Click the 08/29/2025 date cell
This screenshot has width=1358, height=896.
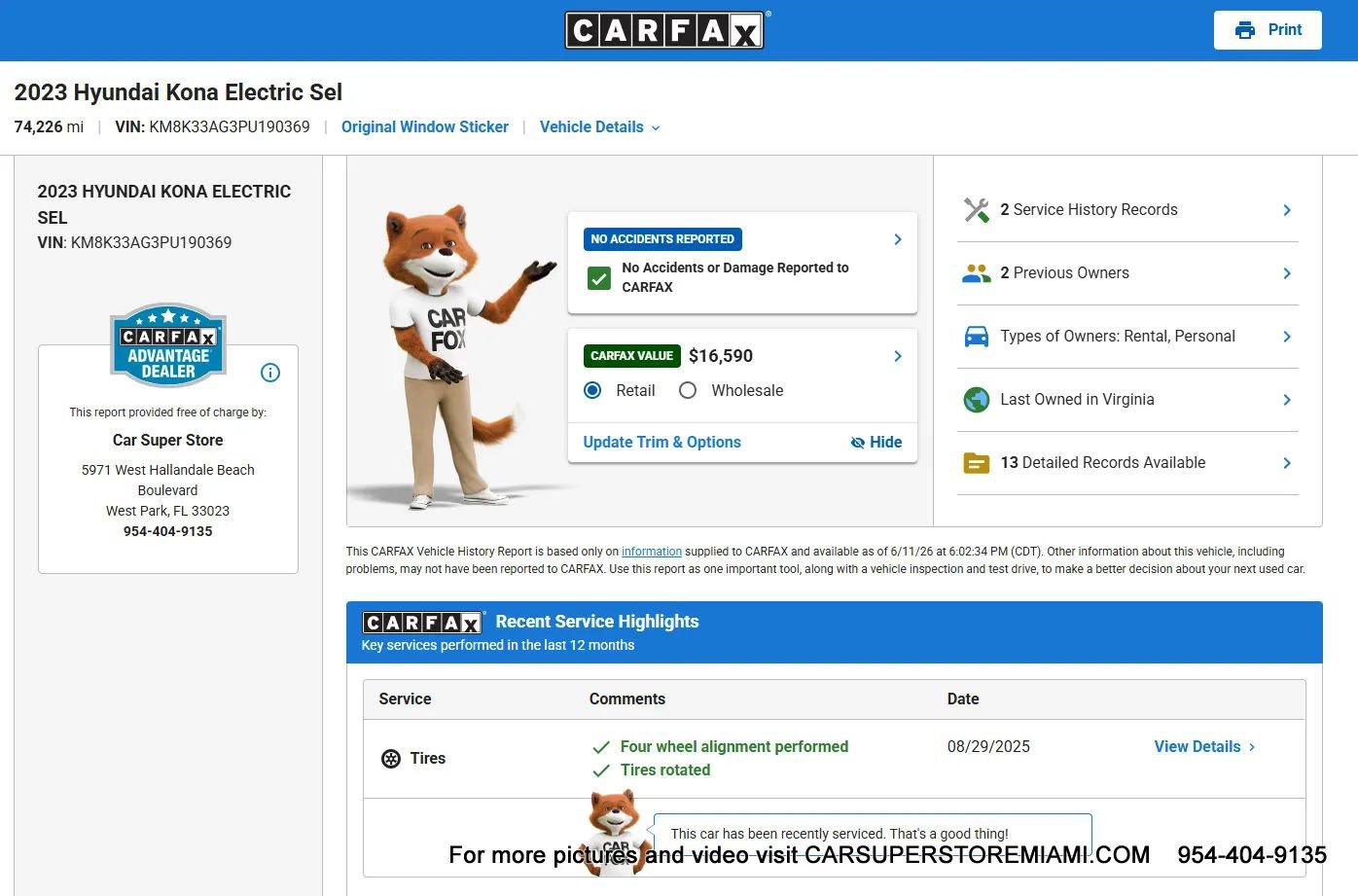(x=988, y=747)
